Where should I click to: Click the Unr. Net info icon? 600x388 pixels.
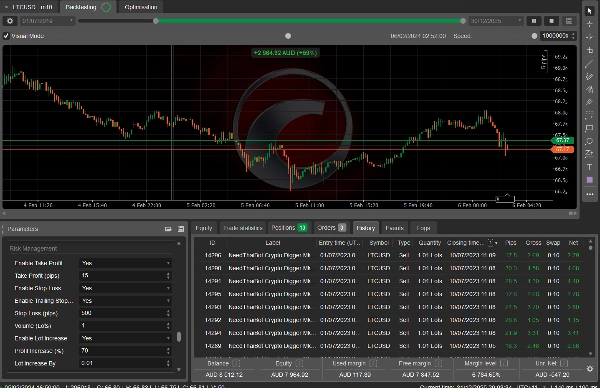(564, 363)
